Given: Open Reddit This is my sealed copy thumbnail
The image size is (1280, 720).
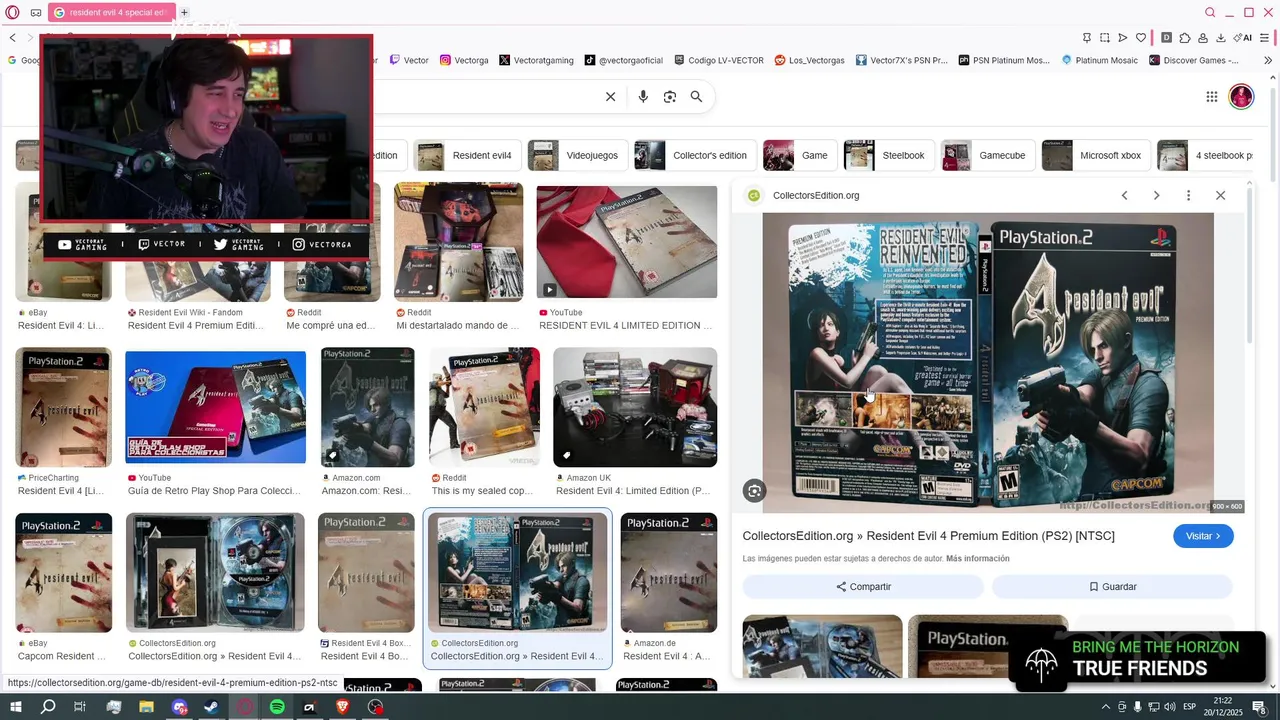Looking at the screenshot, I should [484, 407].
